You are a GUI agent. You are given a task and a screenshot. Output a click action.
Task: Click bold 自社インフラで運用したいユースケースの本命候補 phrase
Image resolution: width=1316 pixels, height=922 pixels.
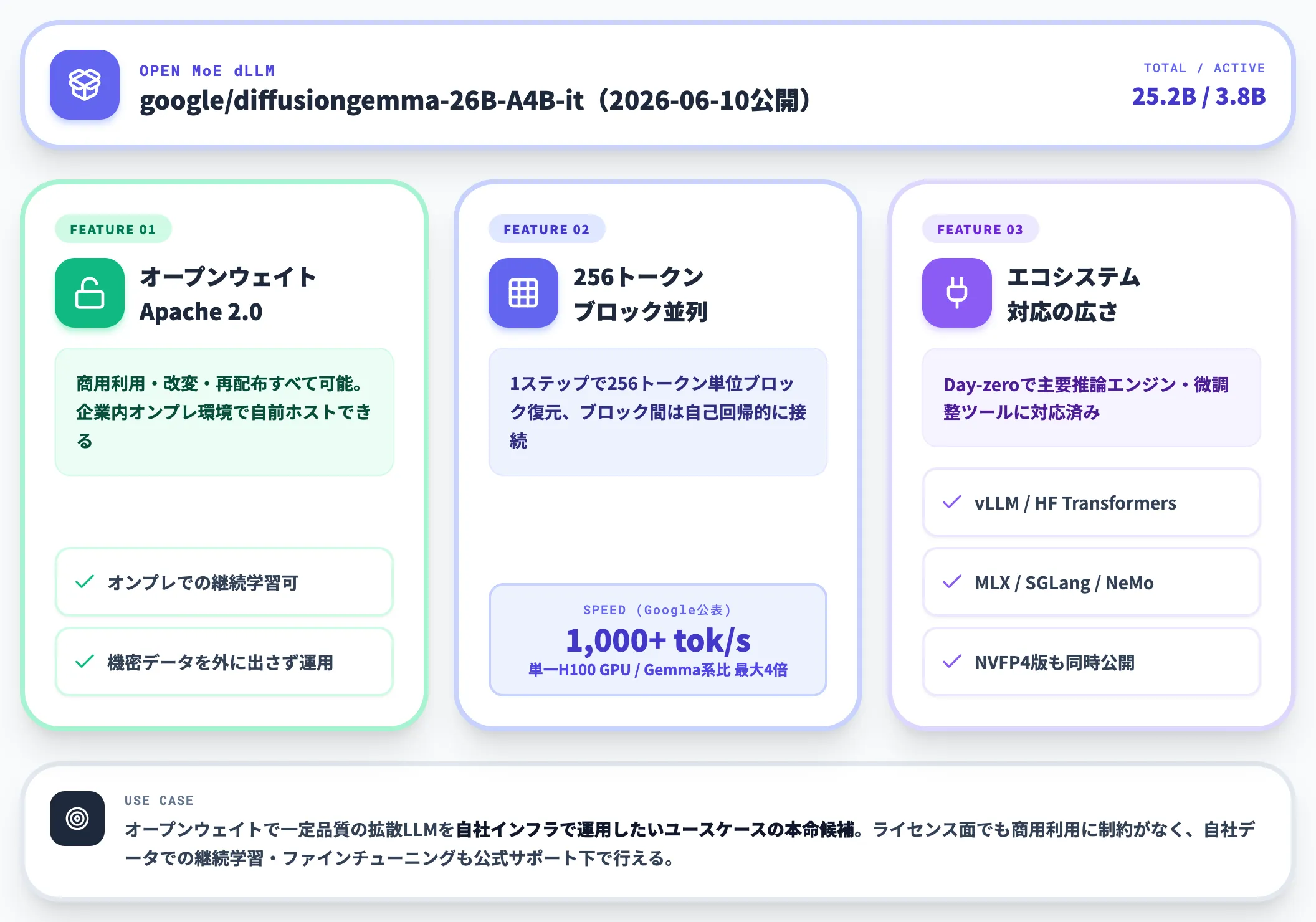pyautogui.click(x=654, y=829)
